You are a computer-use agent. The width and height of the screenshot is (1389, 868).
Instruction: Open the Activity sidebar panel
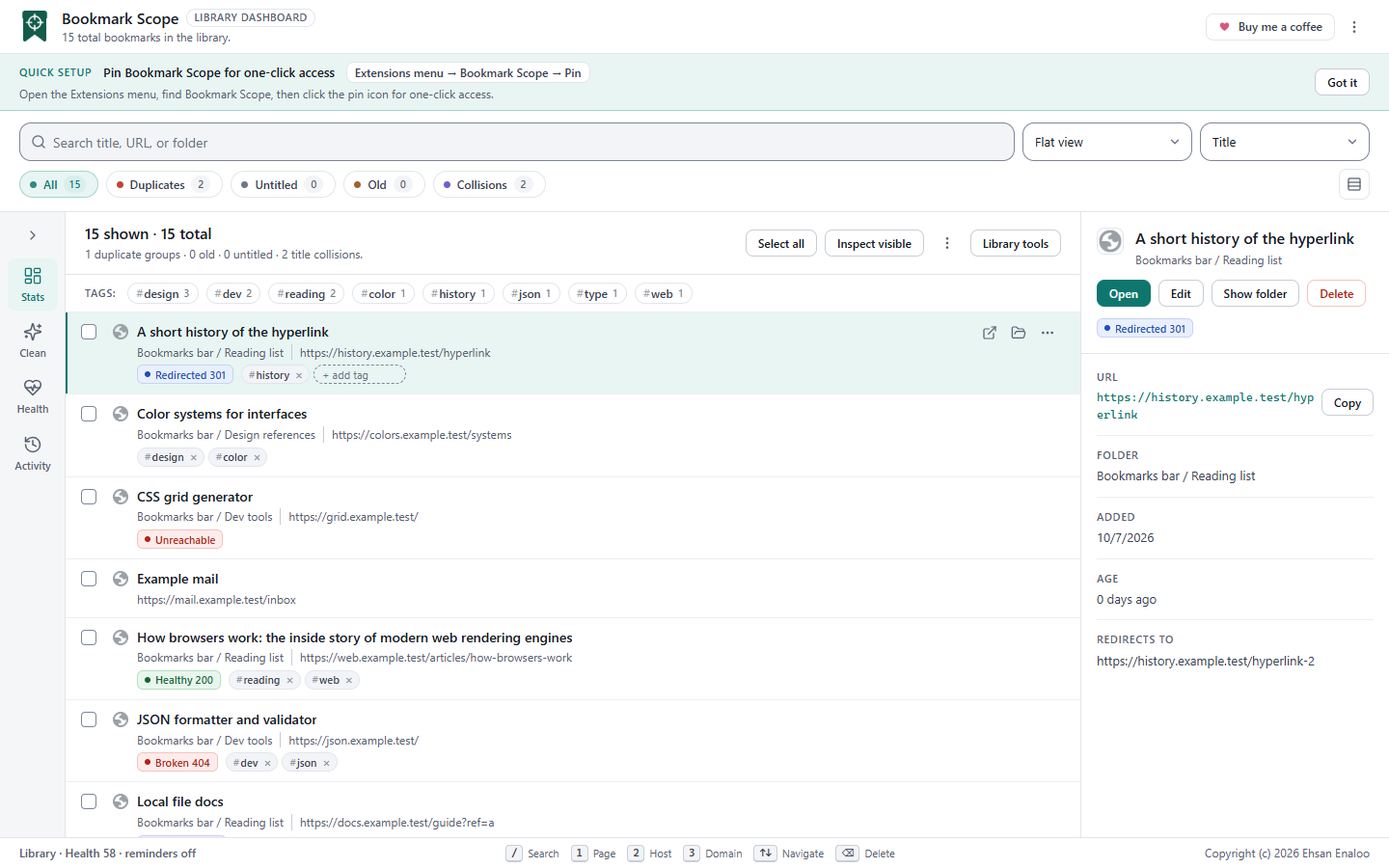(33, 453)
